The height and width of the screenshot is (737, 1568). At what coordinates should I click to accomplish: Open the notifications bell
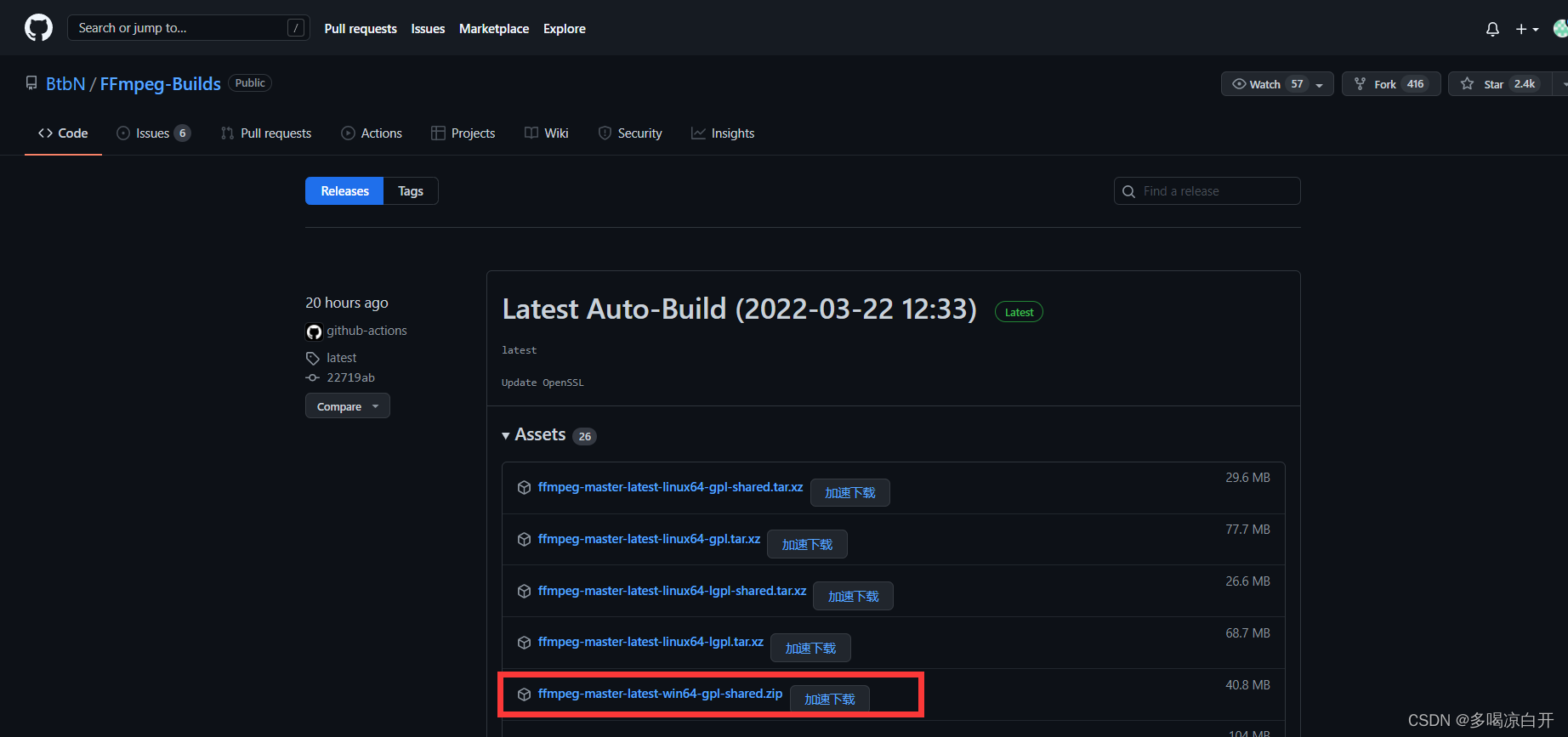coord(1492,29)
